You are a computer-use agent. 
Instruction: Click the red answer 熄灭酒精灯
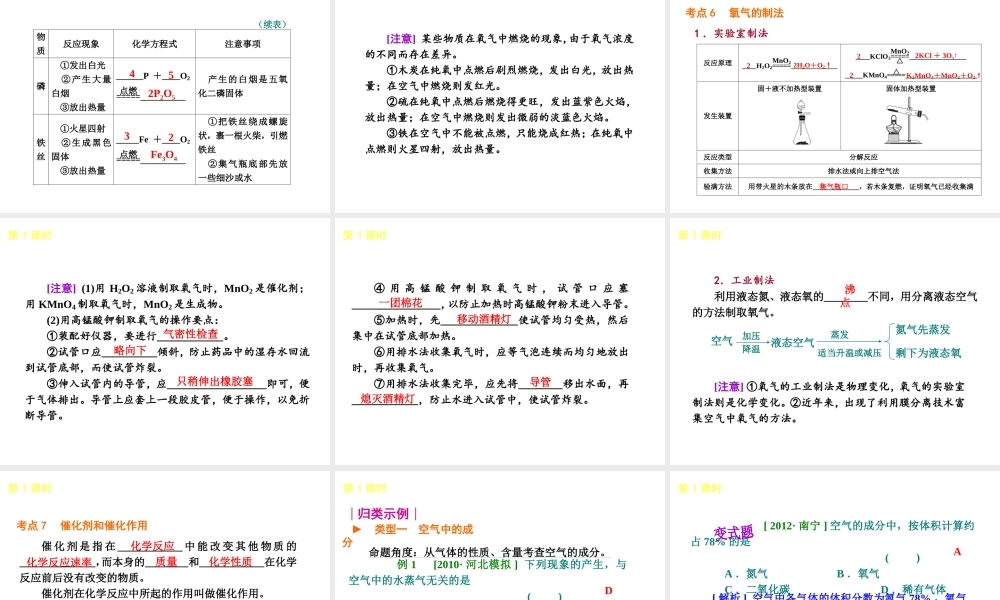tap(388, 399)
